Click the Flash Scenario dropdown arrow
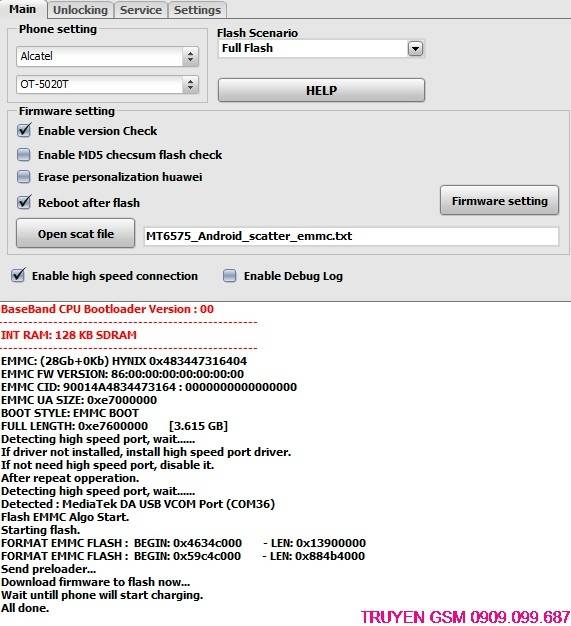Screen dimensions: 571x626 pos(415,49)
